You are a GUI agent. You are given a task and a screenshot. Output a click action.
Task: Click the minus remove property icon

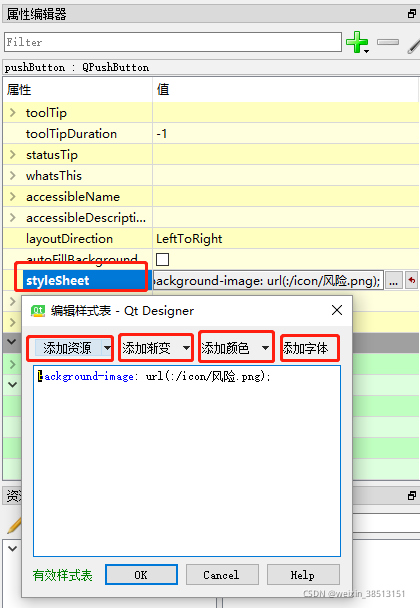(388, 42)
